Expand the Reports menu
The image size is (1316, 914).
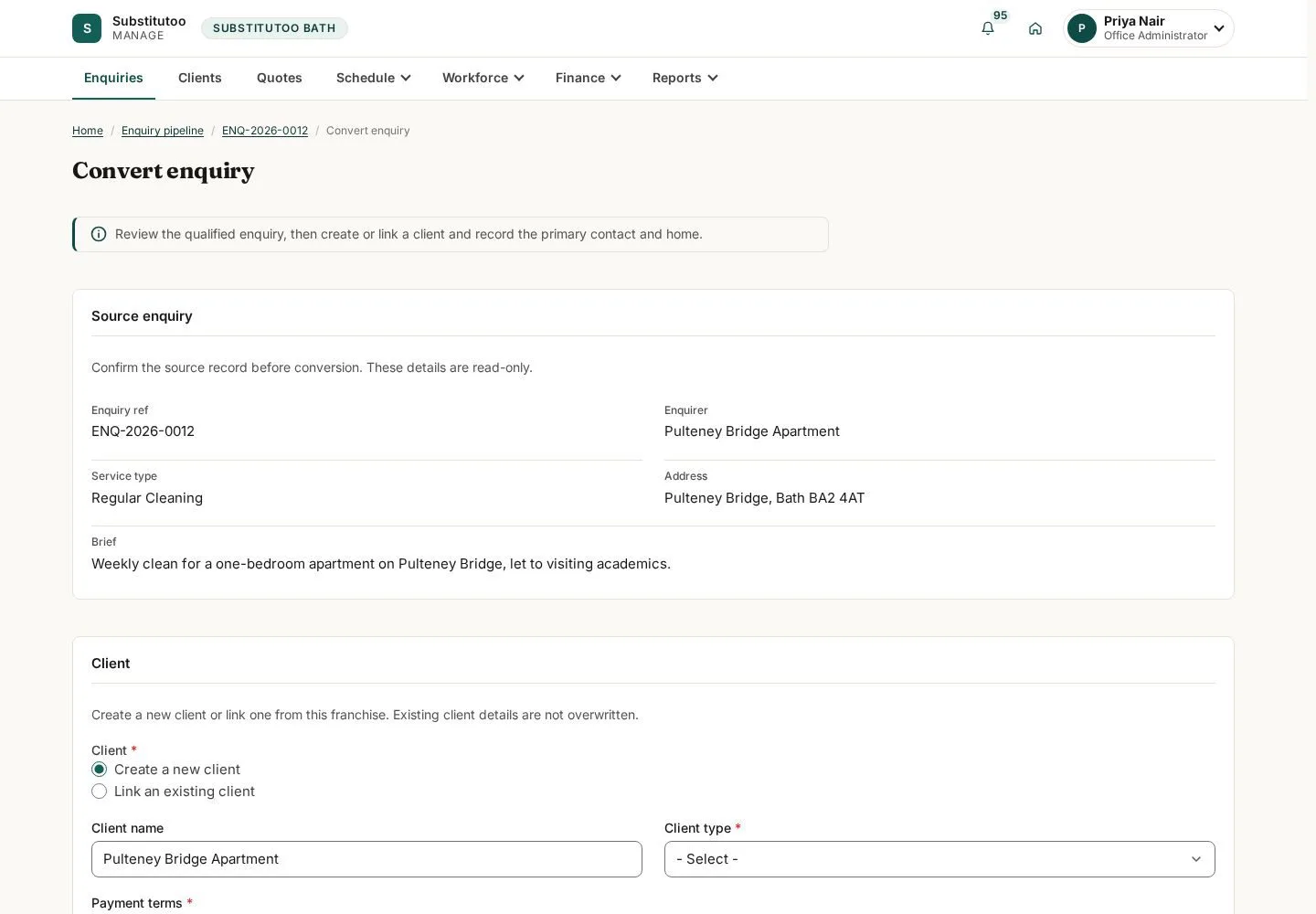click(x=685, y=78)
